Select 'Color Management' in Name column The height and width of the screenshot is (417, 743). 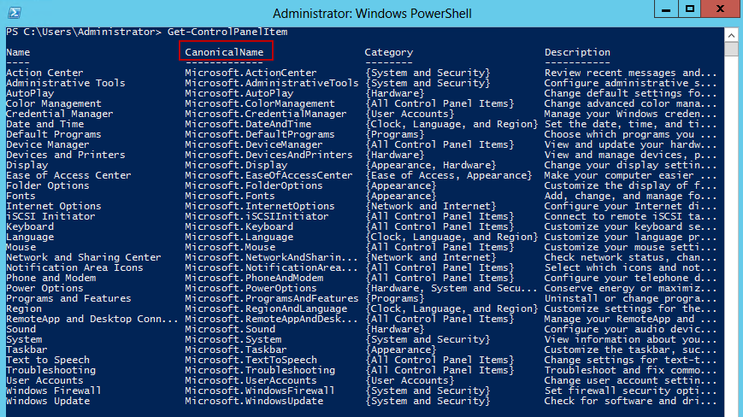54,103
